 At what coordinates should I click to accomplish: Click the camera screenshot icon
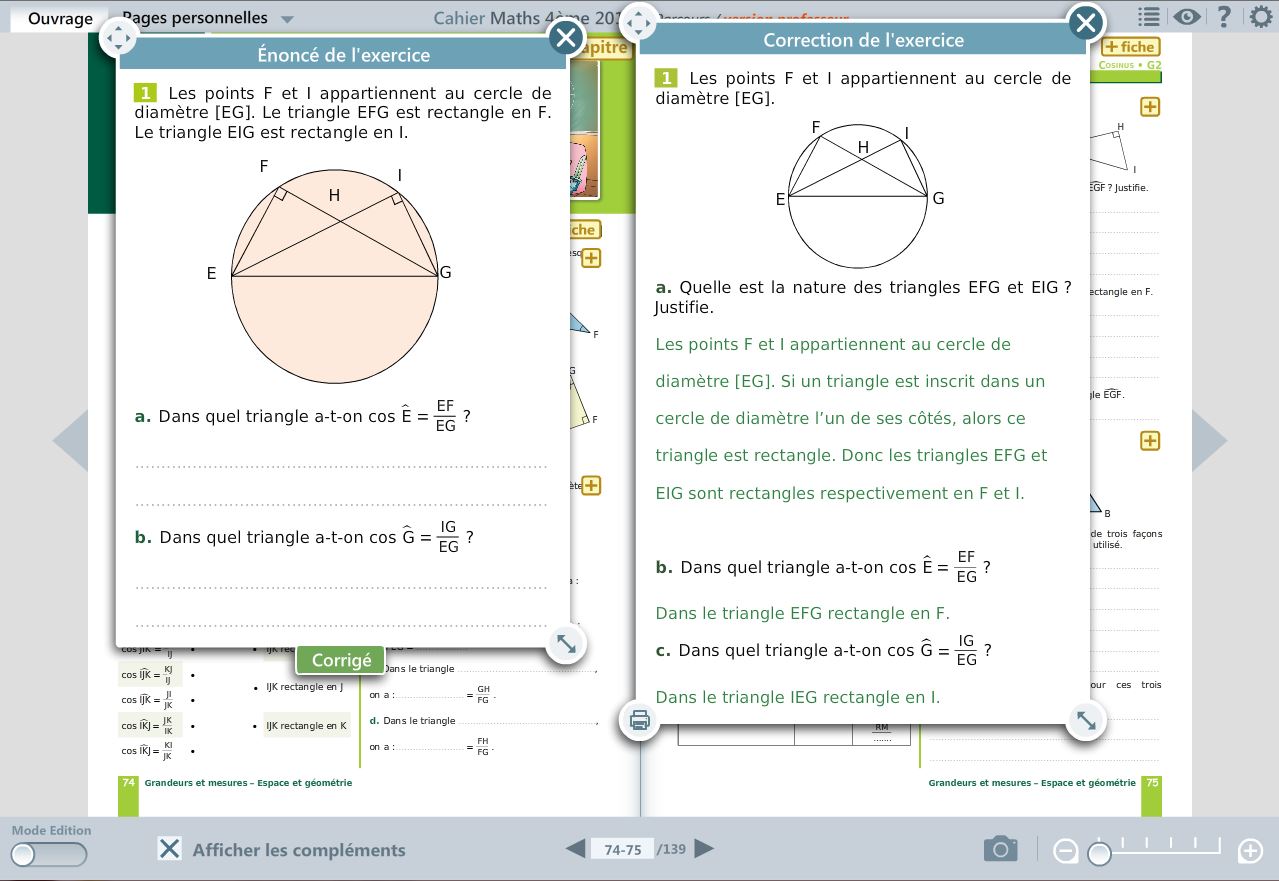point(999,849)
